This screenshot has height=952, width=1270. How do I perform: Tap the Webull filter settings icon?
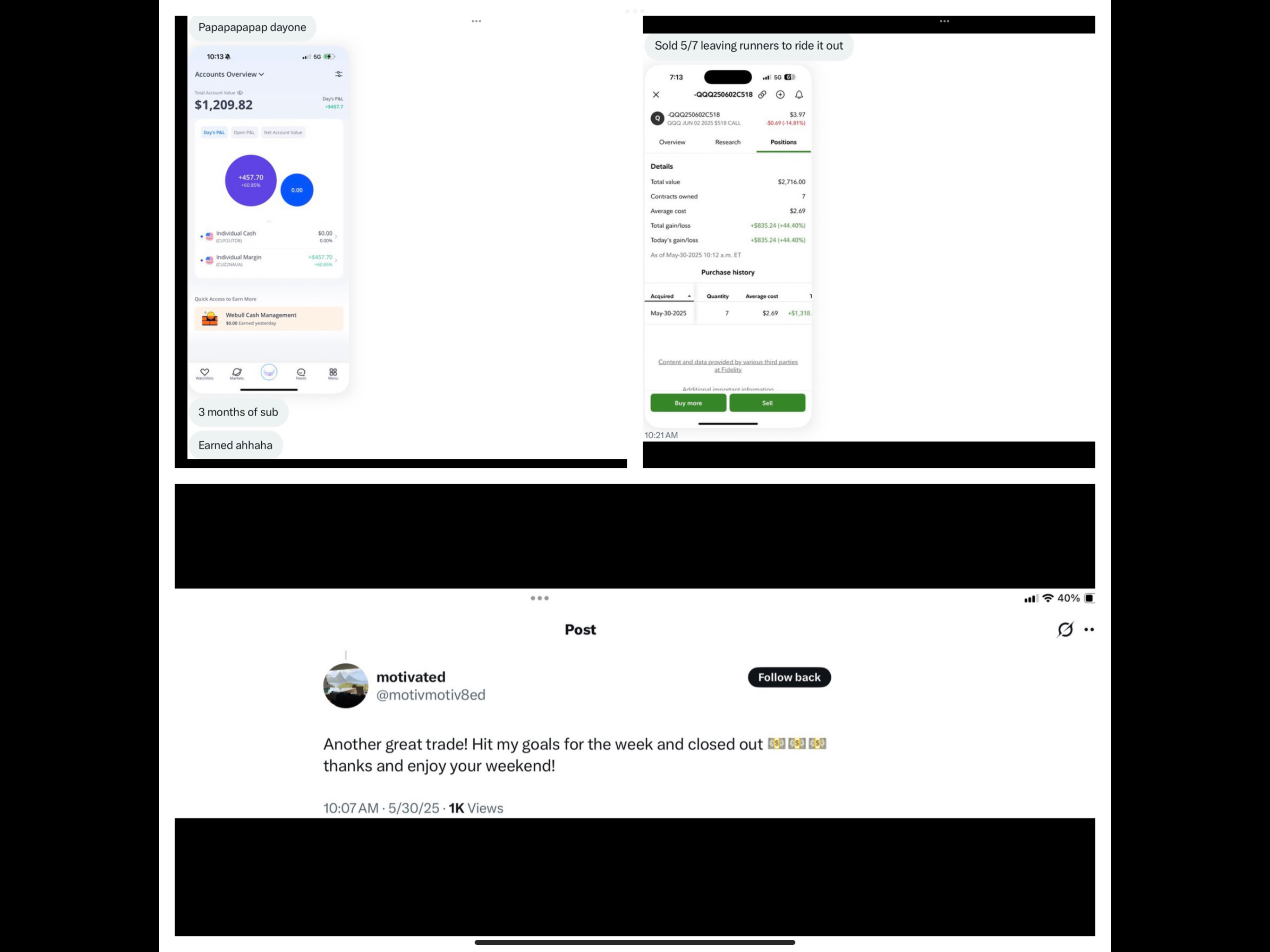click(339, 74)
